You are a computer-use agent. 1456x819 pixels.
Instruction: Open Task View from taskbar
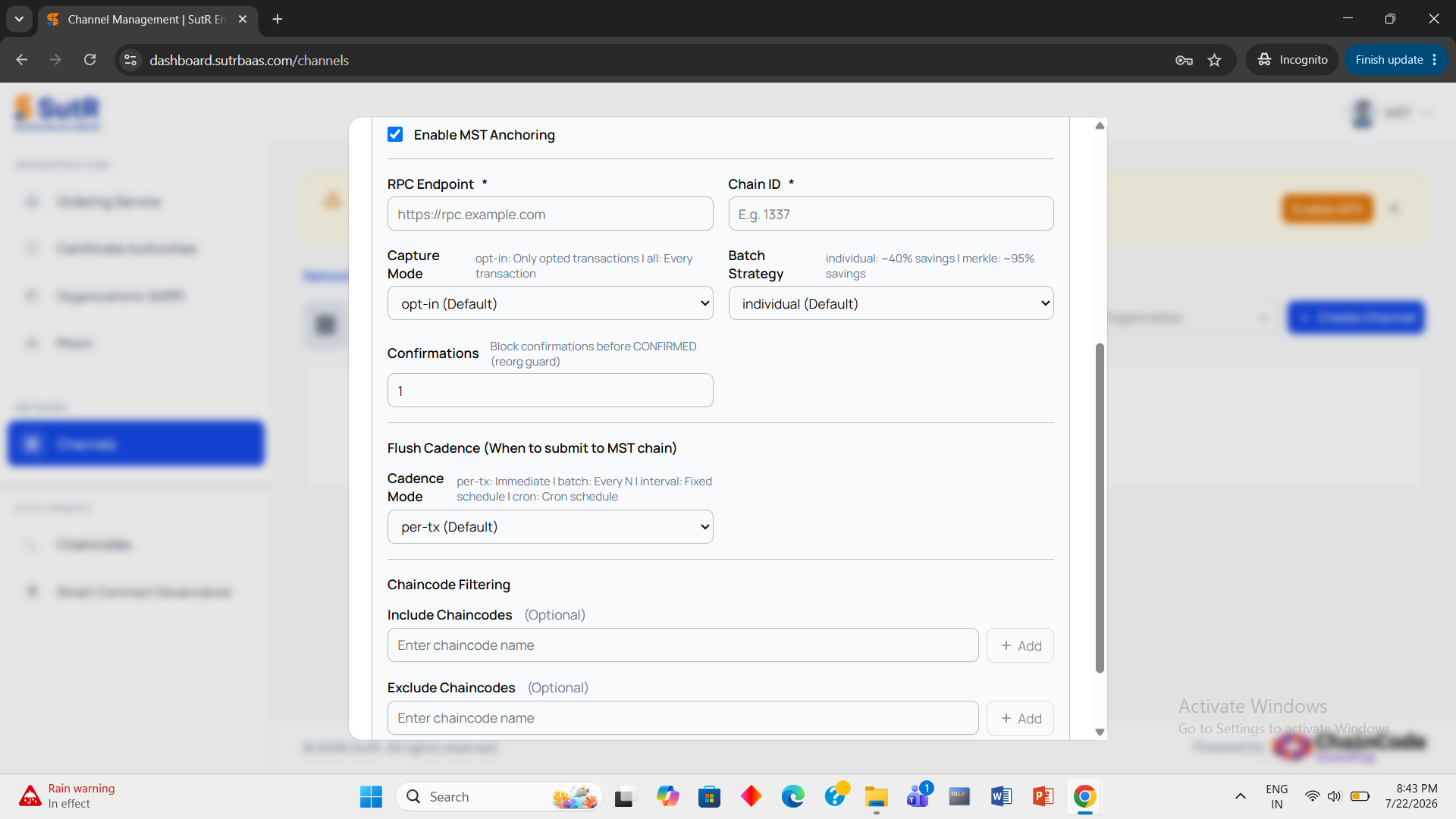point(624,796)
